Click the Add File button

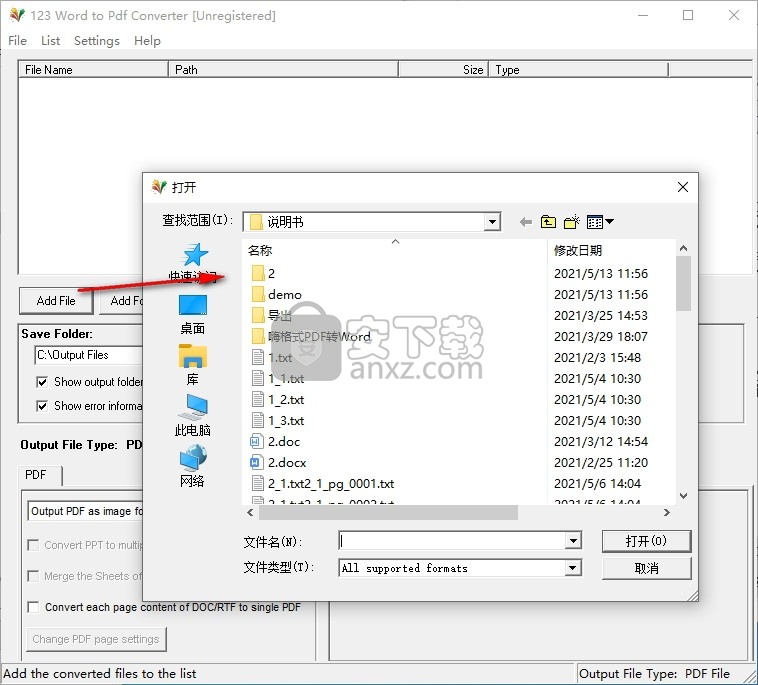56,301
